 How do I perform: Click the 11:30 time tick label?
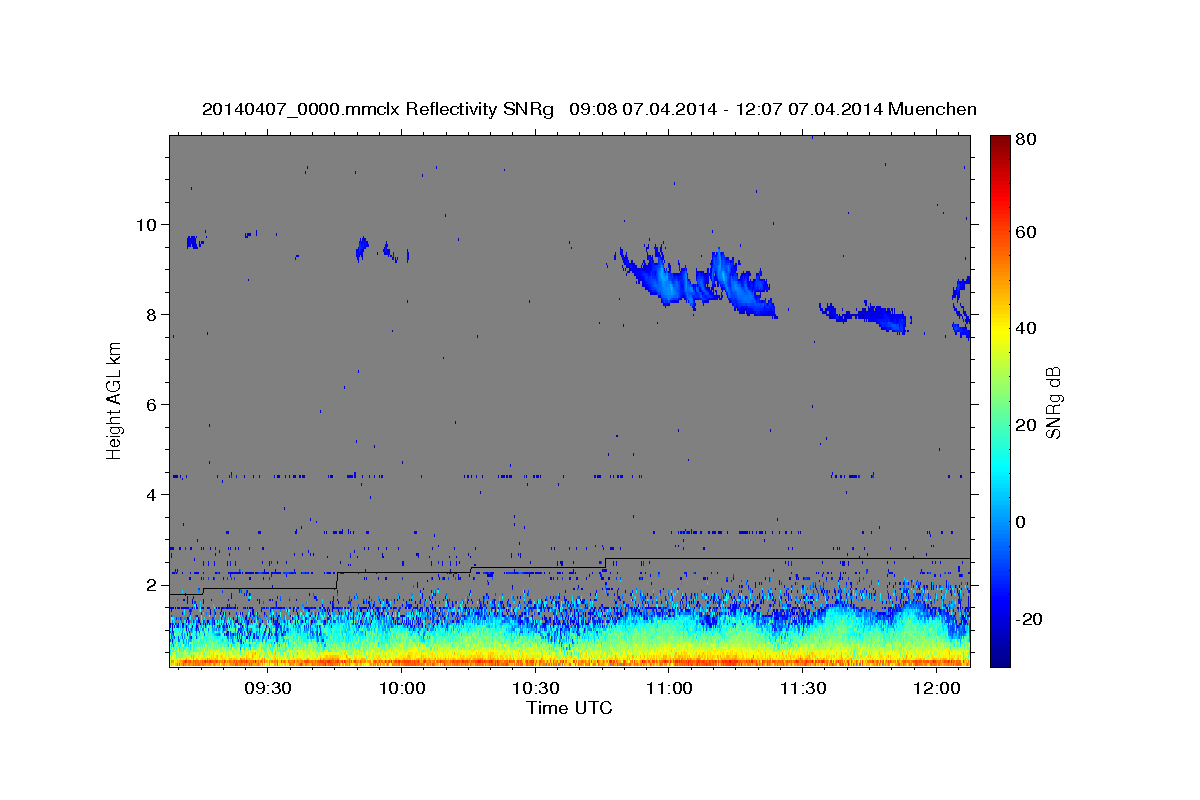tap(802, 689)
